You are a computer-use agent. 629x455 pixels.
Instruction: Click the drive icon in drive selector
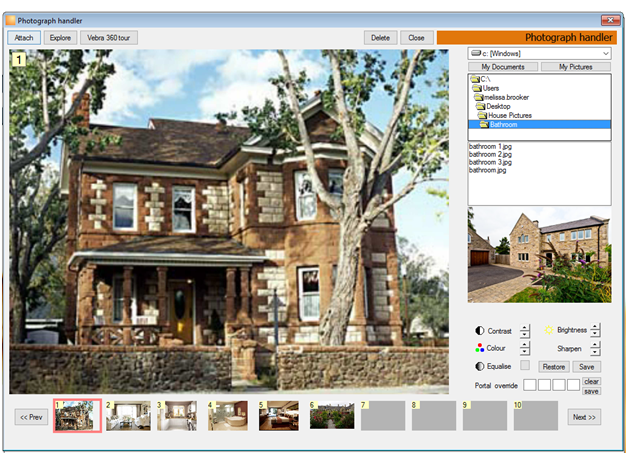point(476,53)
